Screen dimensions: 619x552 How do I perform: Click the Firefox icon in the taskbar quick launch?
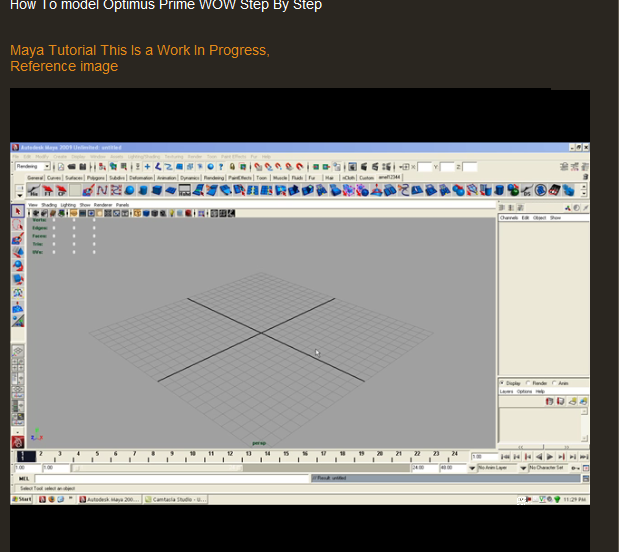pyautogui.click(x=51, y=499)
